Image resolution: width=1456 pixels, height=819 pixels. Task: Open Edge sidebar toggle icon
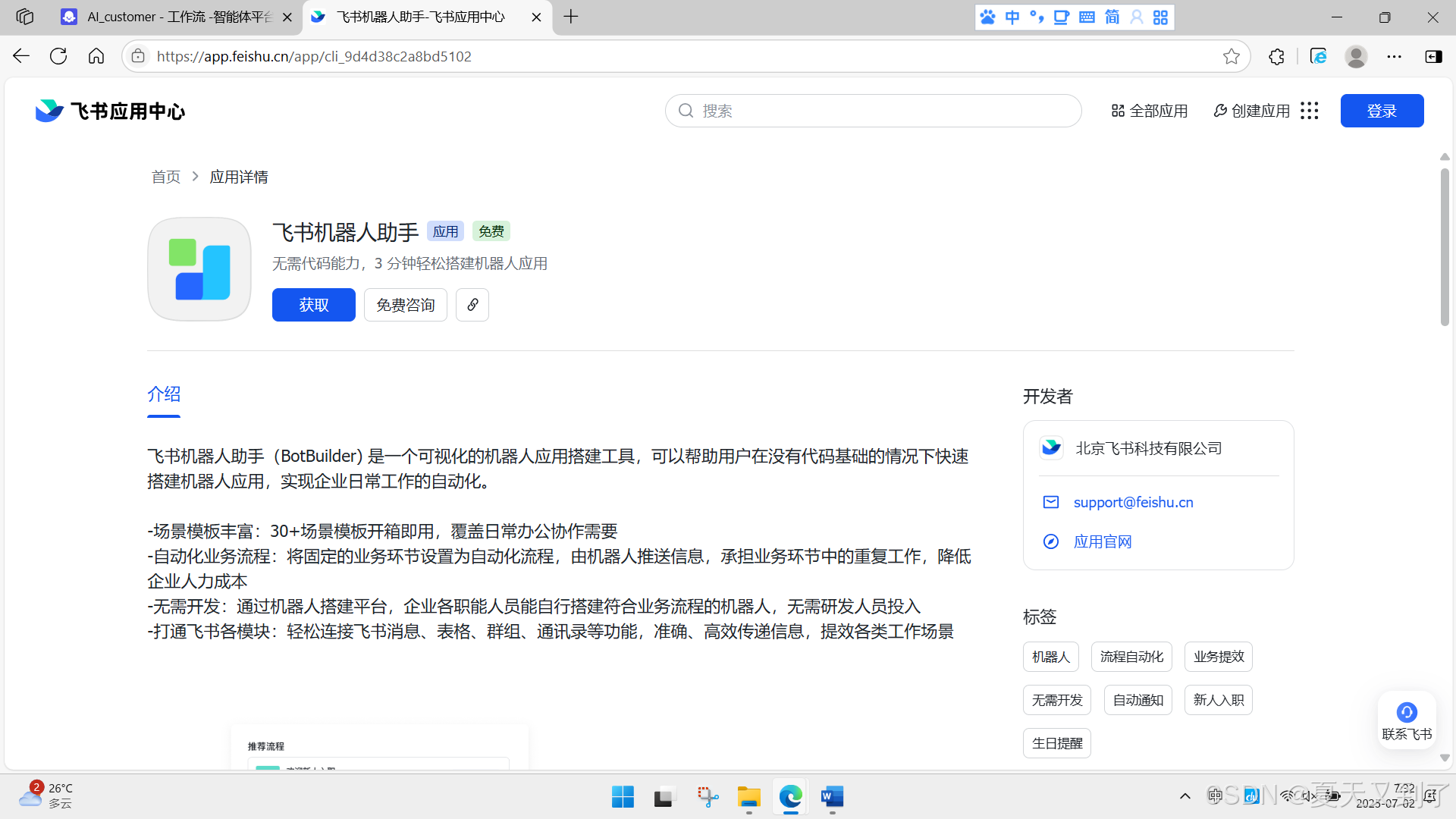[1433, 56]
